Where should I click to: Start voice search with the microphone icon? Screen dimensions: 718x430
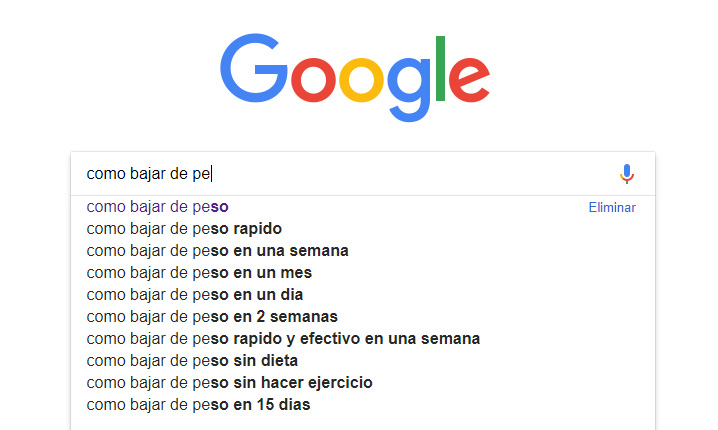626,174
